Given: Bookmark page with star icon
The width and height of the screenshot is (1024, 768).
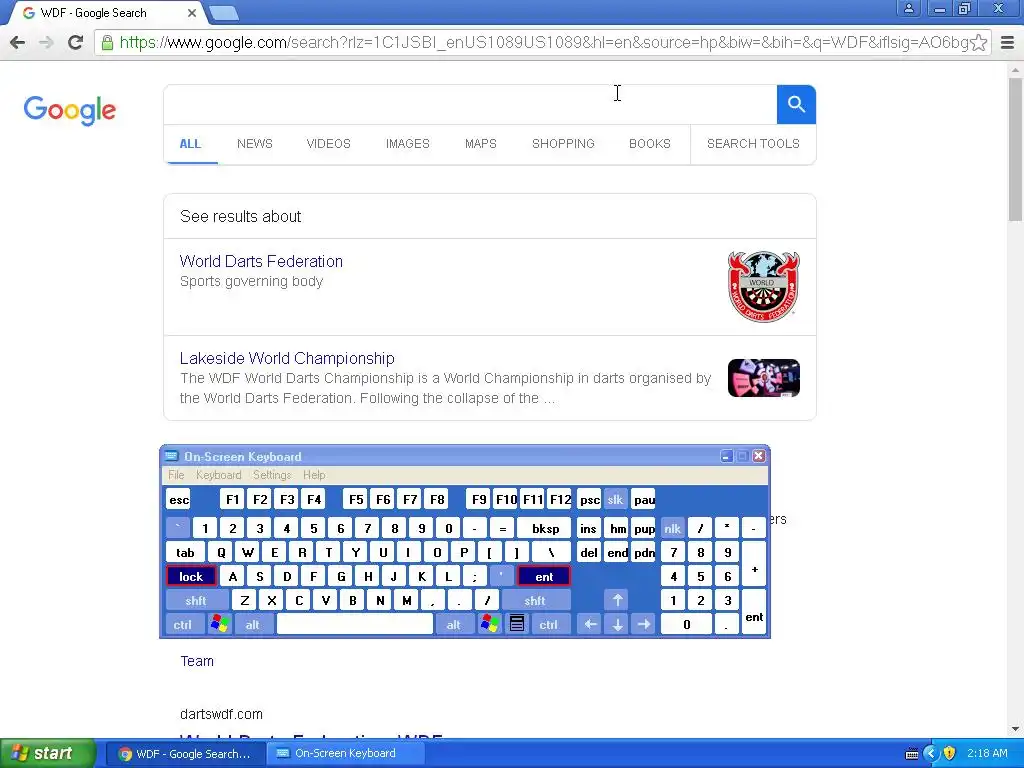Looking at the screenshot, I should pyautogui.click(x=978, y=42).
